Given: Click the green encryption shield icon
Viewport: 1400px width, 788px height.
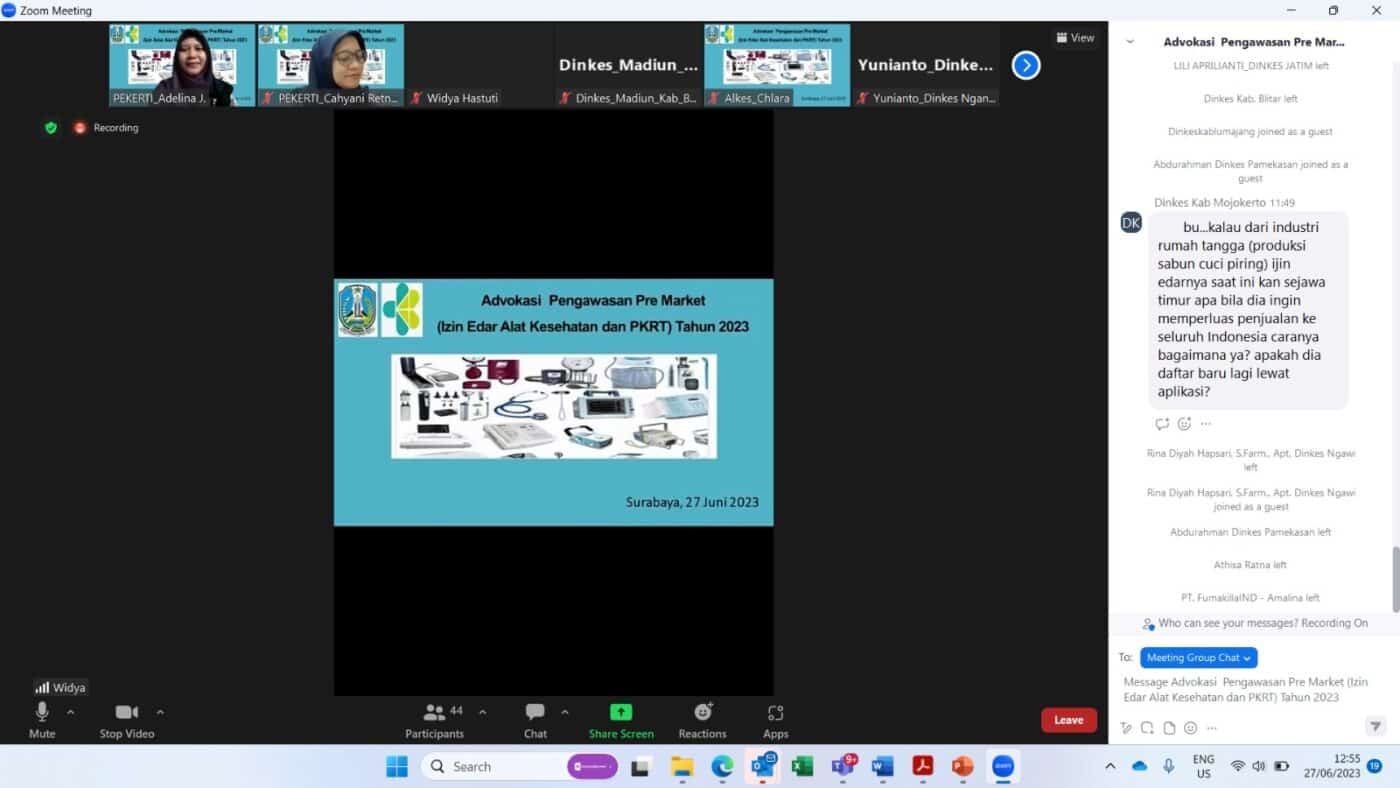Looking at the screenshot, I should (51, 128).
